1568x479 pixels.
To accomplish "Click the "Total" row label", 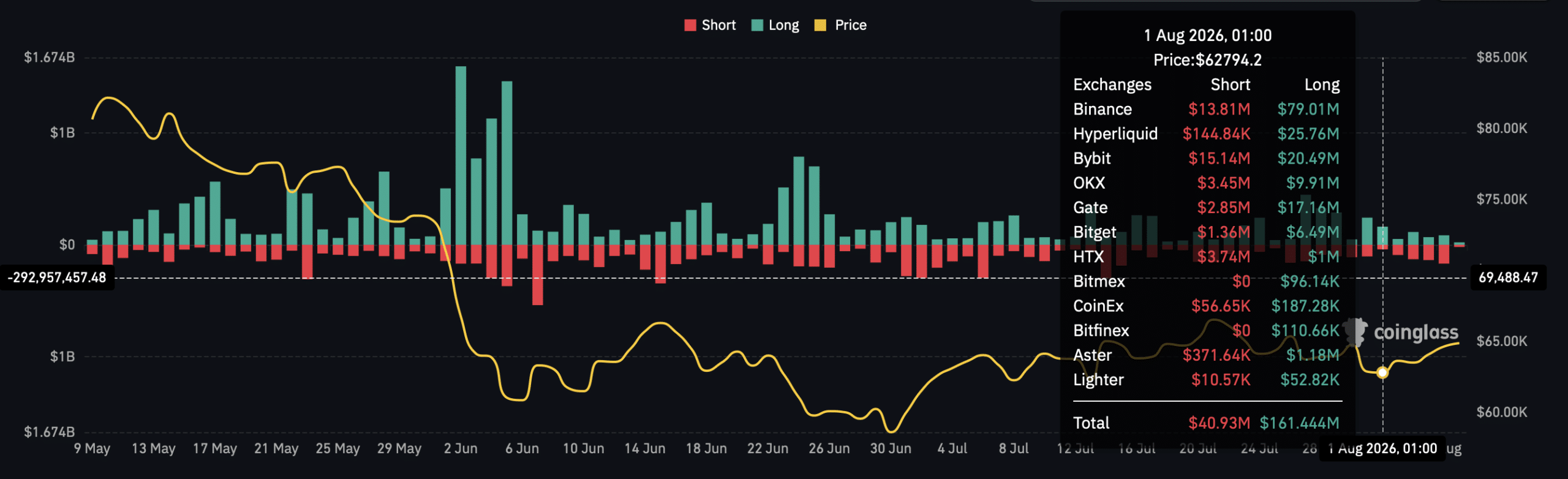I will point(1091,423).
